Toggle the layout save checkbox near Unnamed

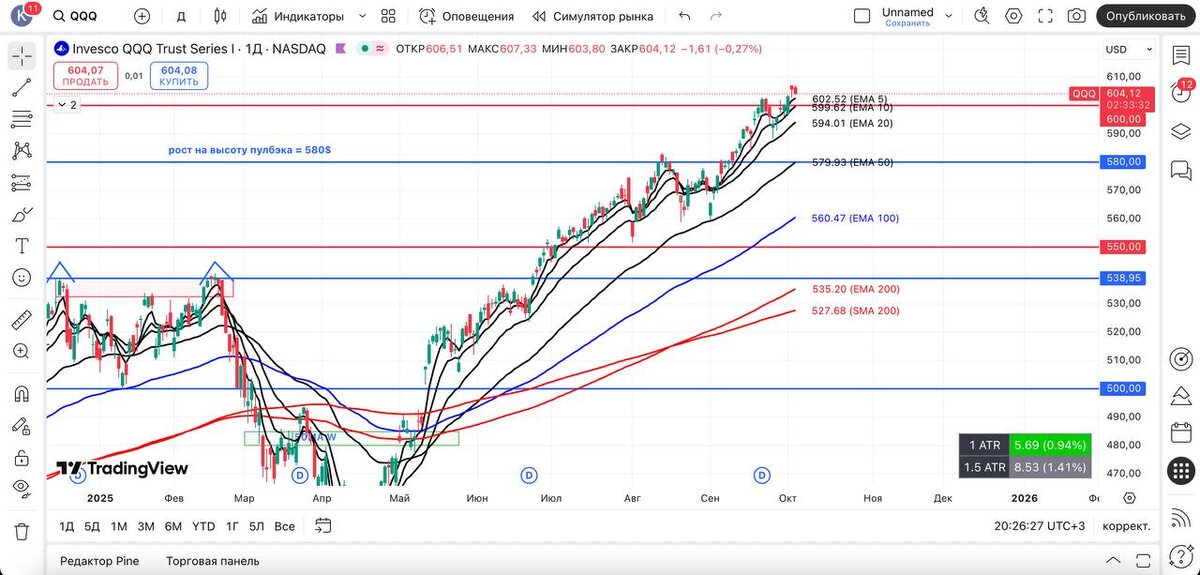(862, 16)
